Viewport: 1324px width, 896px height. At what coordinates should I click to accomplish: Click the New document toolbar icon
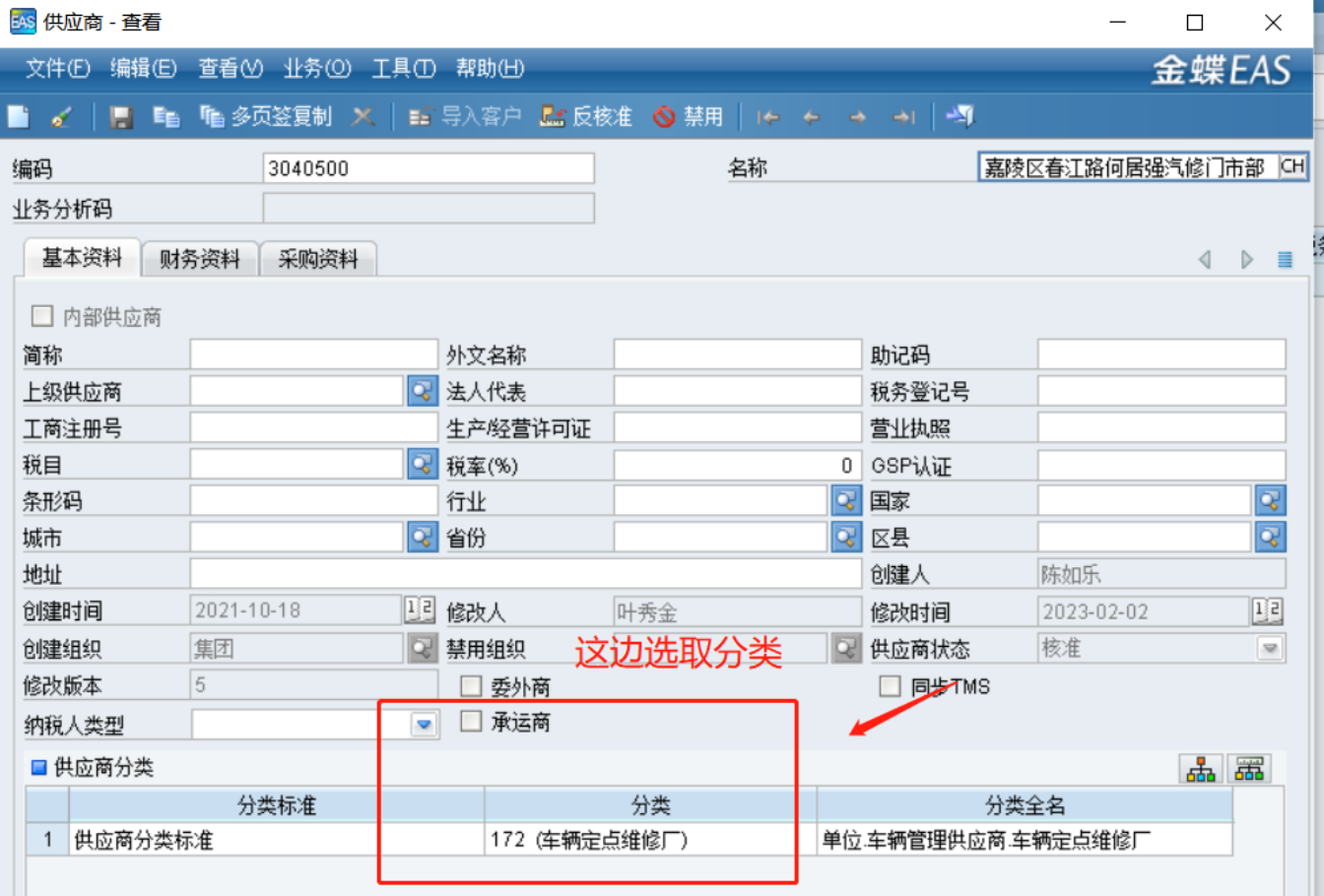[19, 117]
